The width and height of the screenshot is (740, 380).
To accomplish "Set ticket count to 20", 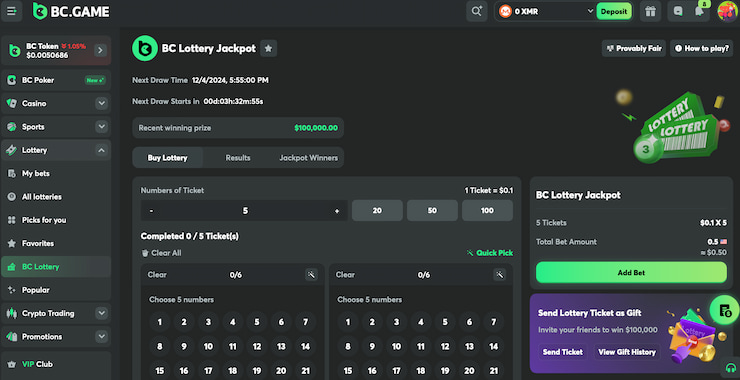I will tap(377, 211).
